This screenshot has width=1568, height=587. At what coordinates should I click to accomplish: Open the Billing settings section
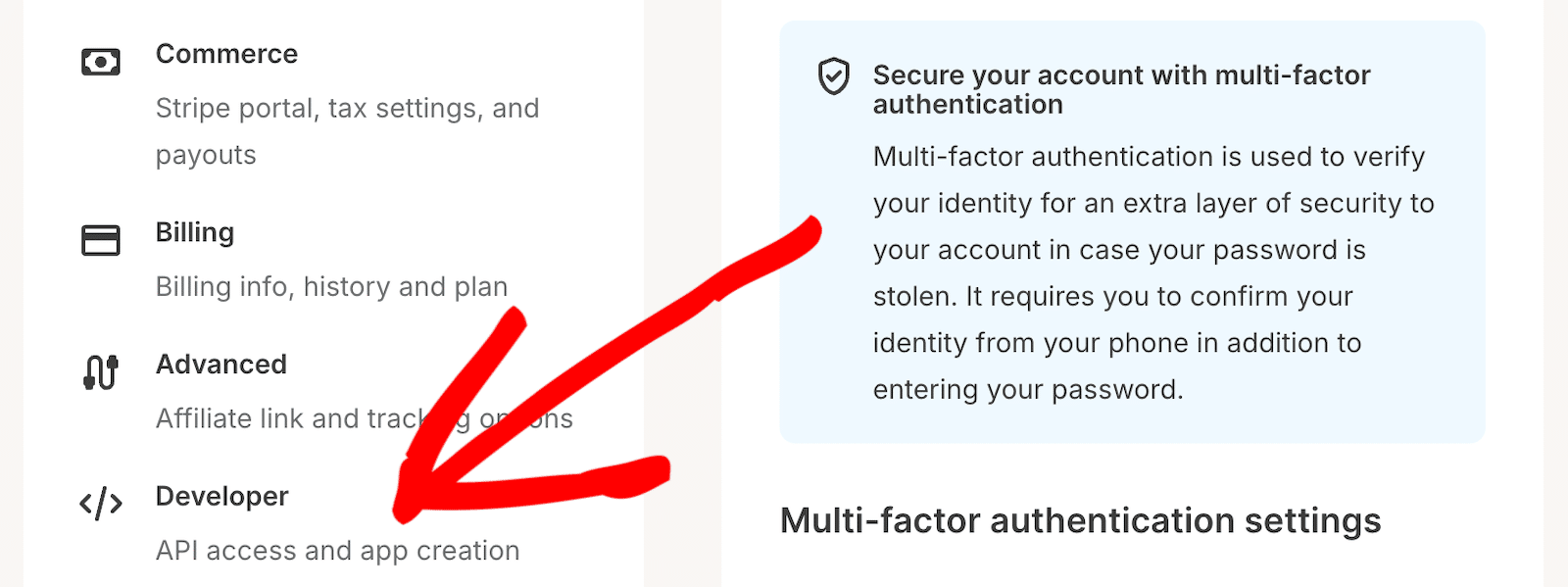point(195,232)
